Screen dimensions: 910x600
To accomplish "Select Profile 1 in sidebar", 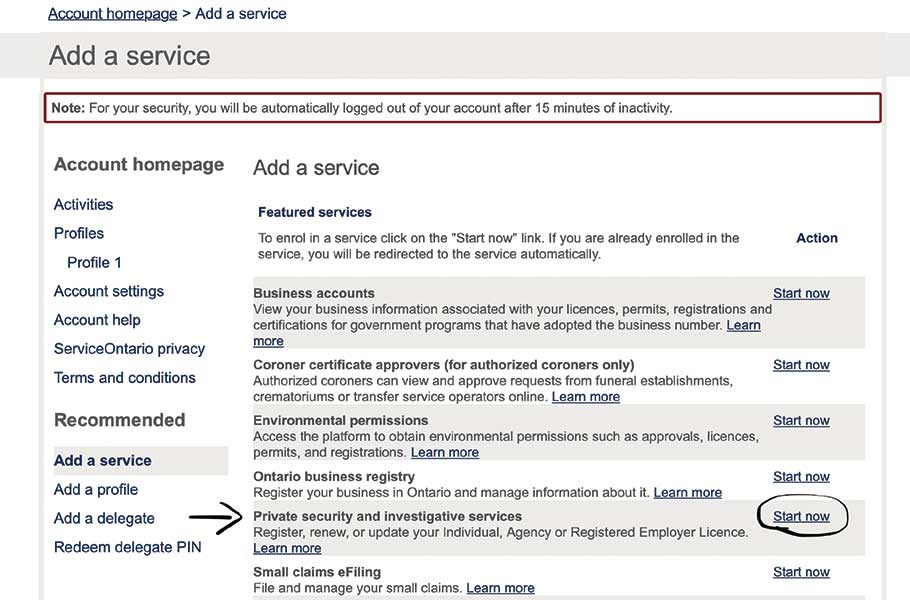I will click(94, 262).
